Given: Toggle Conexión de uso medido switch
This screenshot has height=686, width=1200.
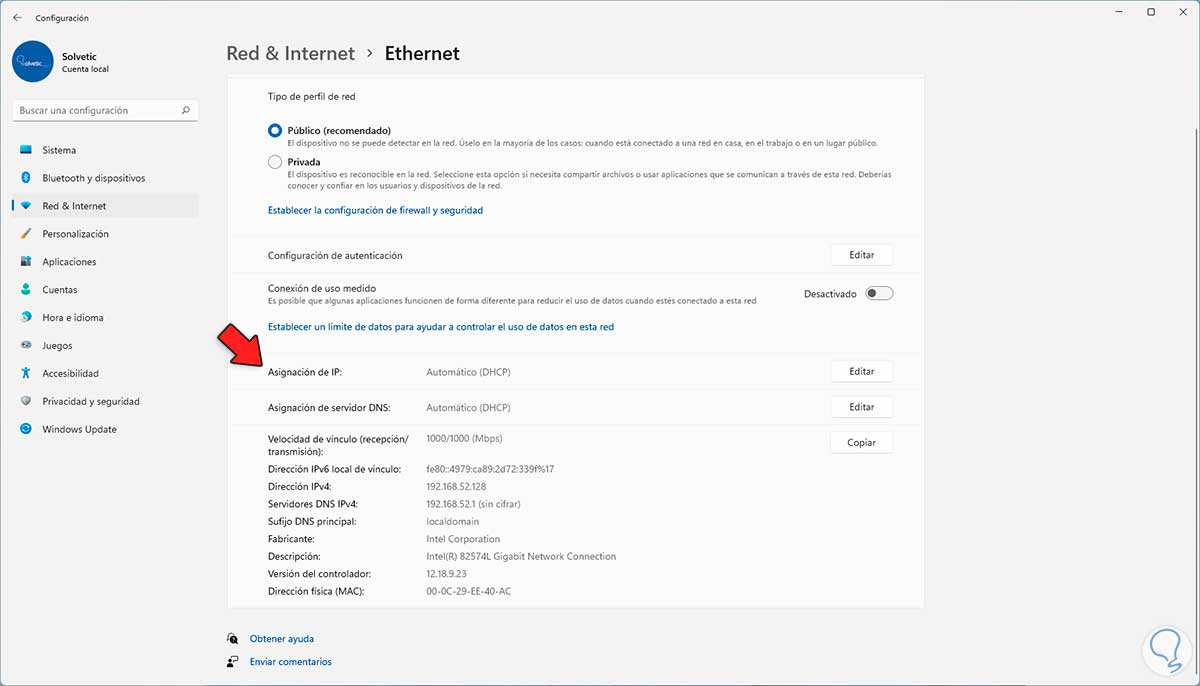Looking at the screenshot, I should (x=879, y=294).
